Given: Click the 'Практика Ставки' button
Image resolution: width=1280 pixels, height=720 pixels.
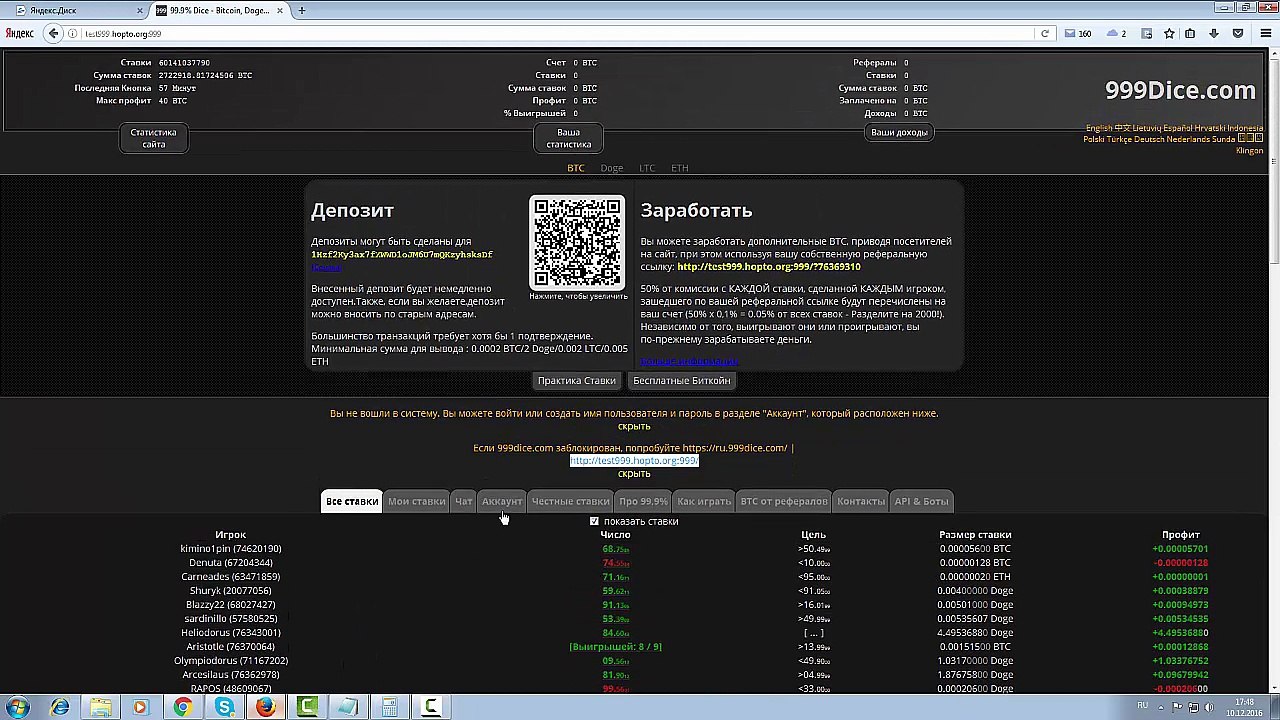Looking at the screenshot, I should click(577, 380).
